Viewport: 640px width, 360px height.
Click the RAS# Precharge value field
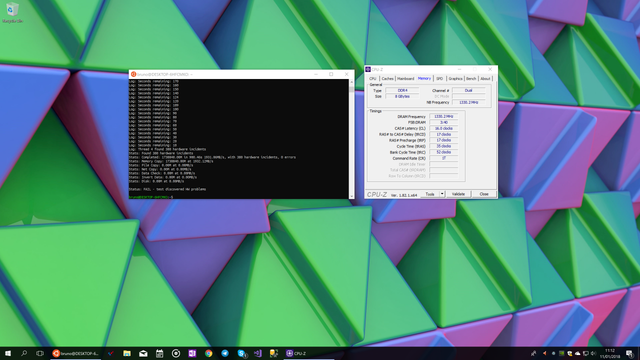click(444, 140)
